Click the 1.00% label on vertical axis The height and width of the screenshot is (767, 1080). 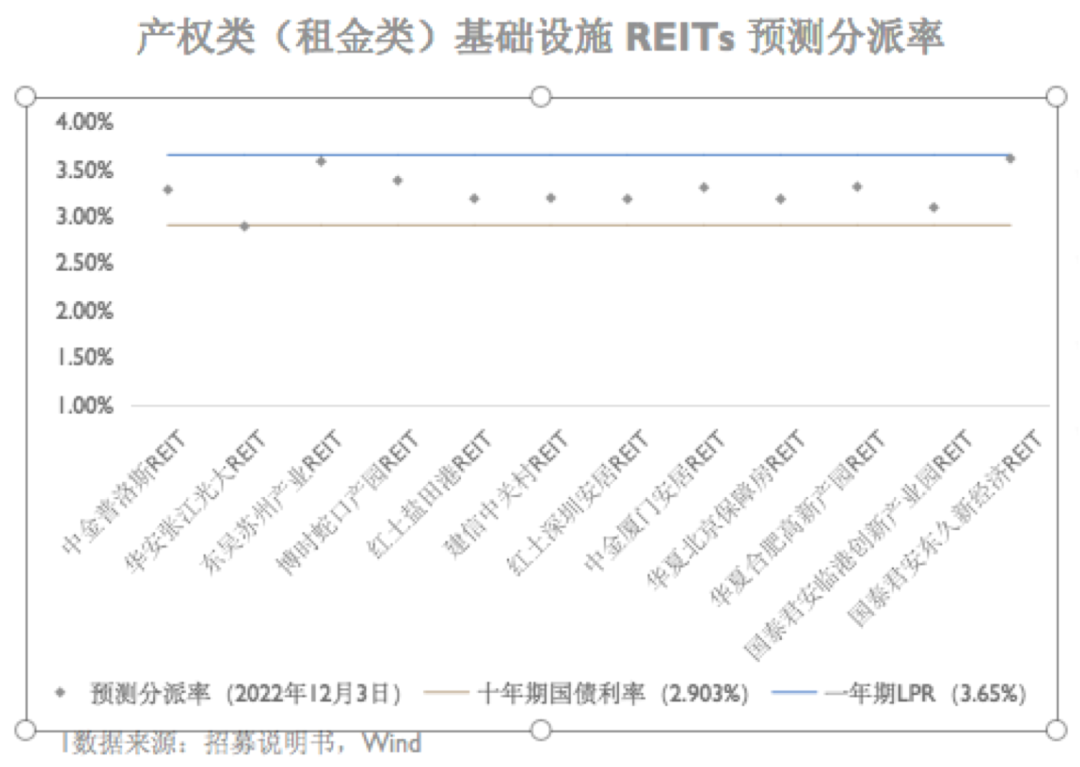85,406
